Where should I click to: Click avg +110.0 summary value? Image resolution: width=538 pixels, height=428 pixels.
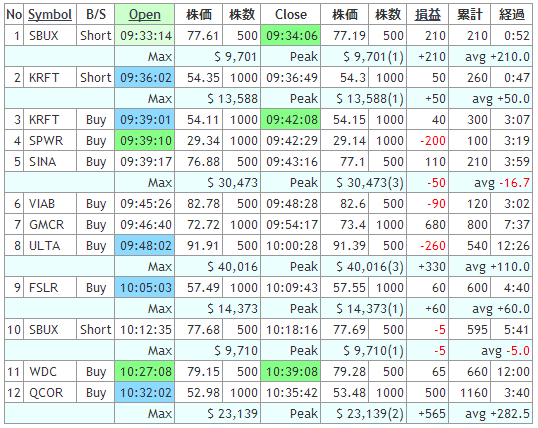click(497, 267)
